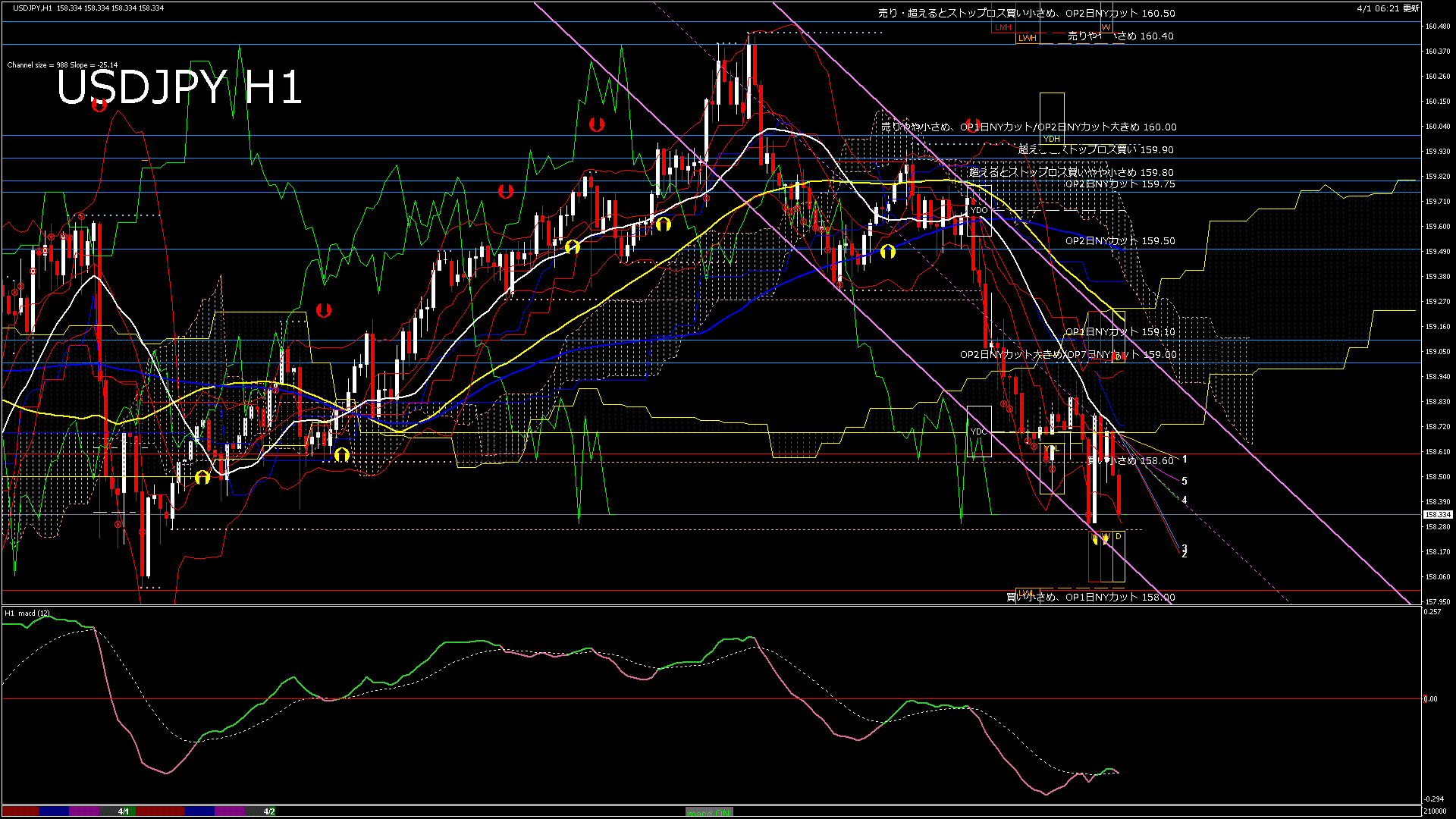Select the 4/1 date tab on the bottom bar
This screenshot has width=1456, height=819.
click(x=123, y=811)
